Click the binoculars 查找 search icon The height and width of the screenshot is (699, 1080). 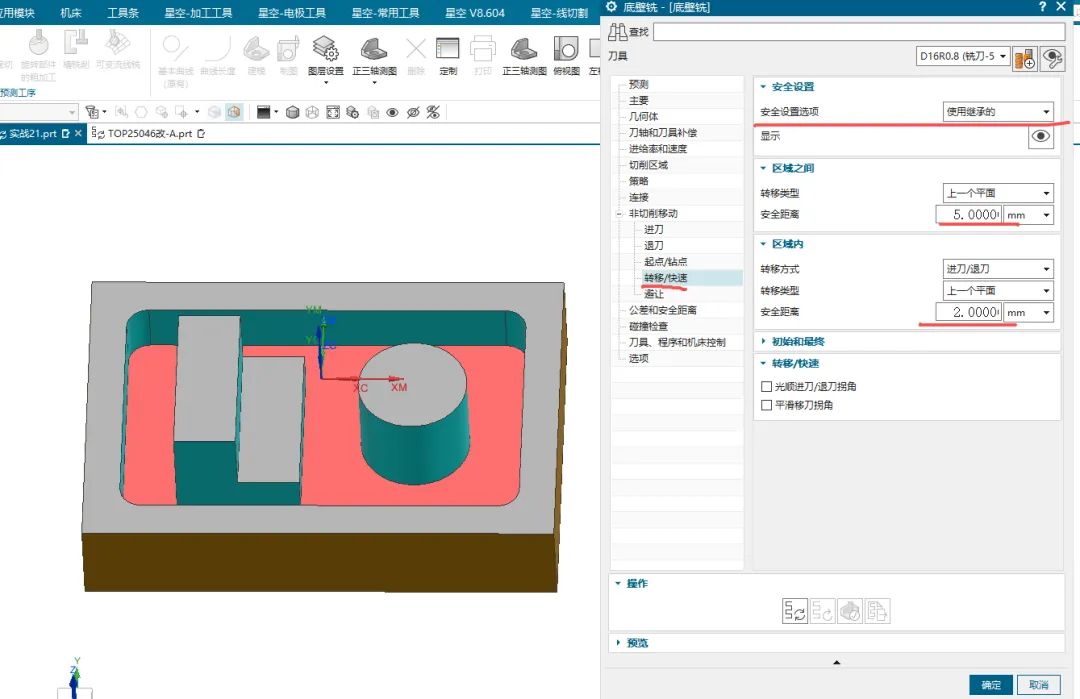coord(618,32)
